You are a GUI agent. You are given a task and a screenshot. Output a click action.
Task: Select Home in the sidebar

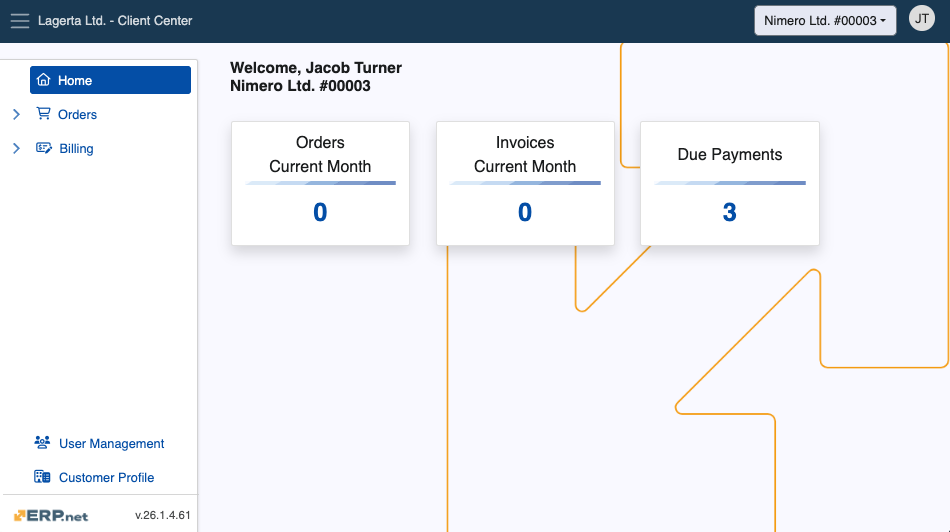coord(110,80)
